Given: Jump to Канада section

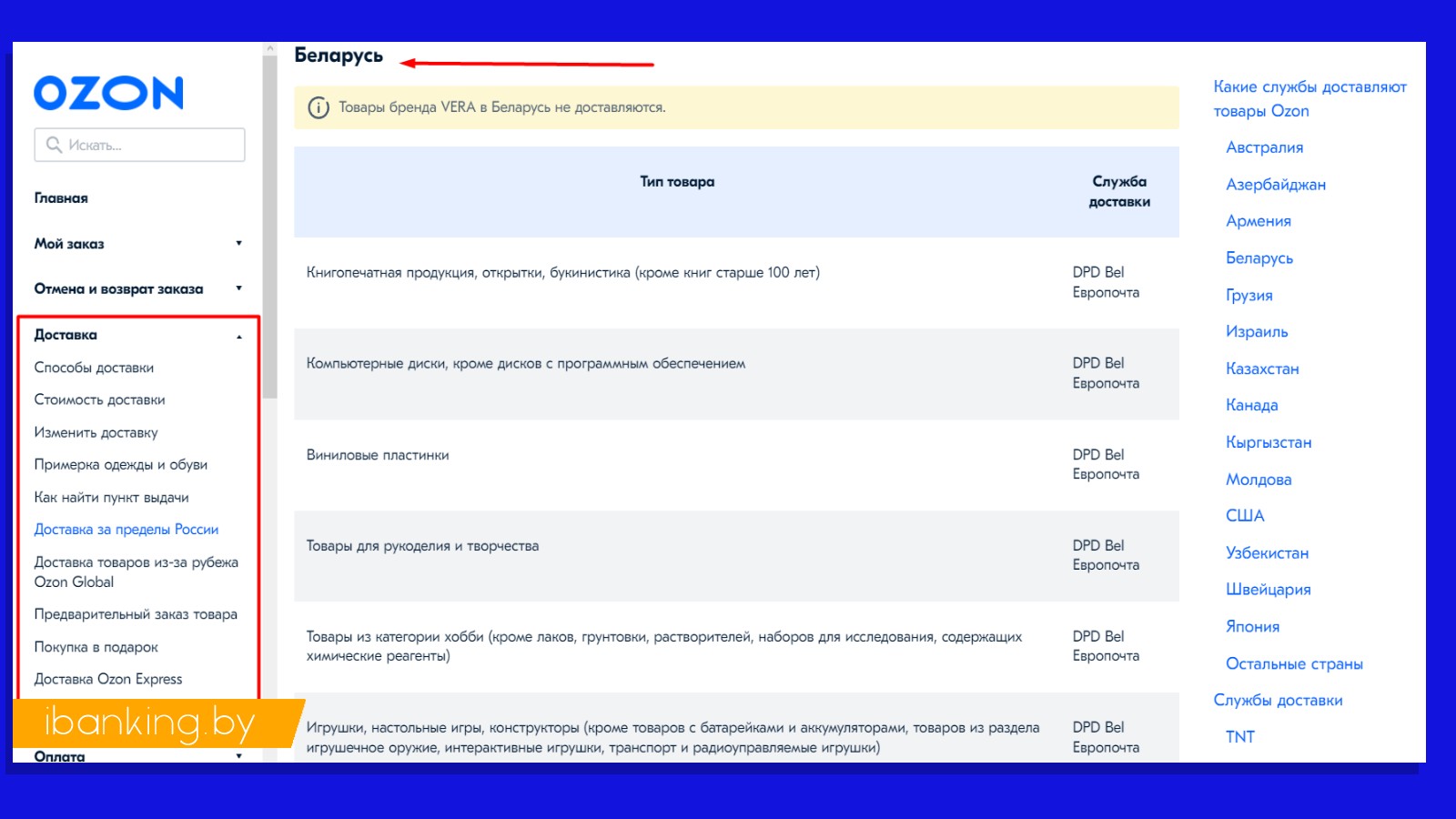Looking at the screenshot, I should 1252,405.
